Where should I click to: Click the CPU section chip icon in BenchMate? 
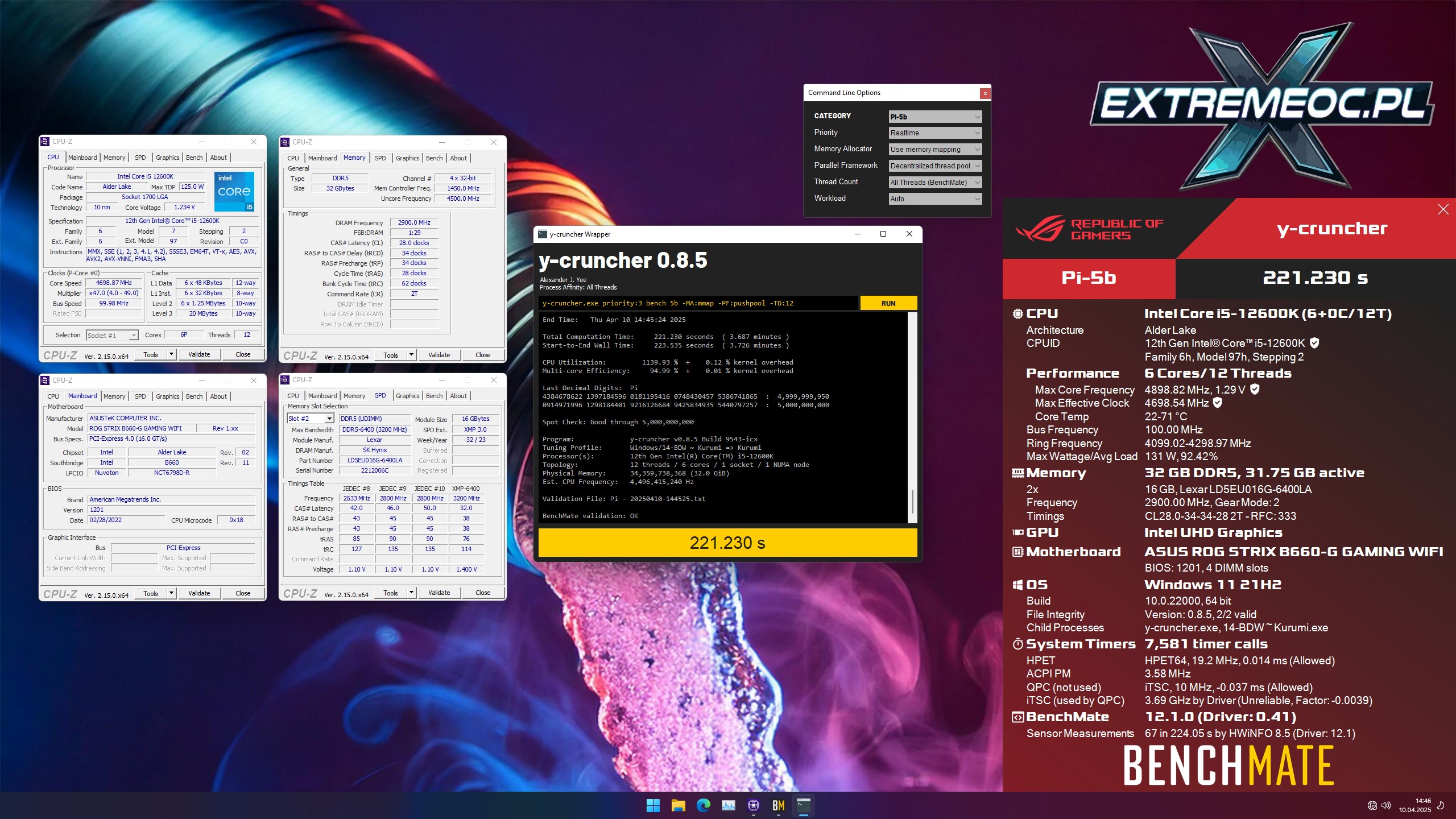pos(1017,313)
